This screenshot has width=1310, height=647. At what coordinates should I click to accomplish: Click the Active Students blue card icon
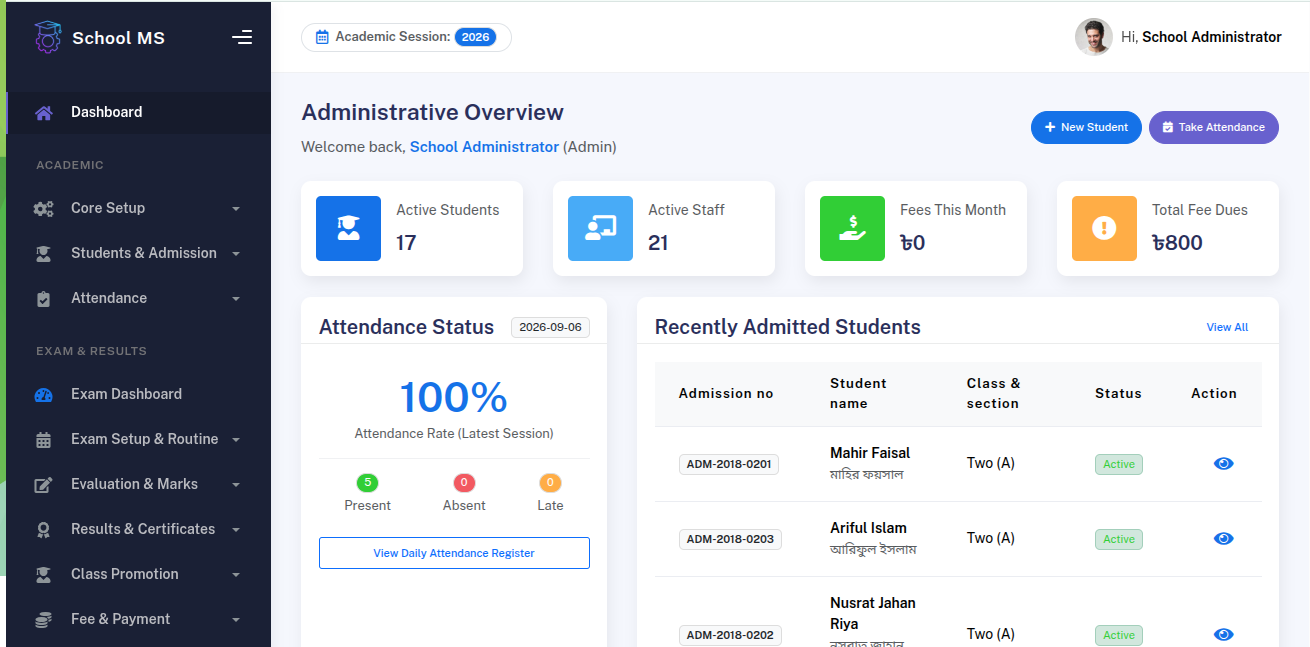point(348,228)
